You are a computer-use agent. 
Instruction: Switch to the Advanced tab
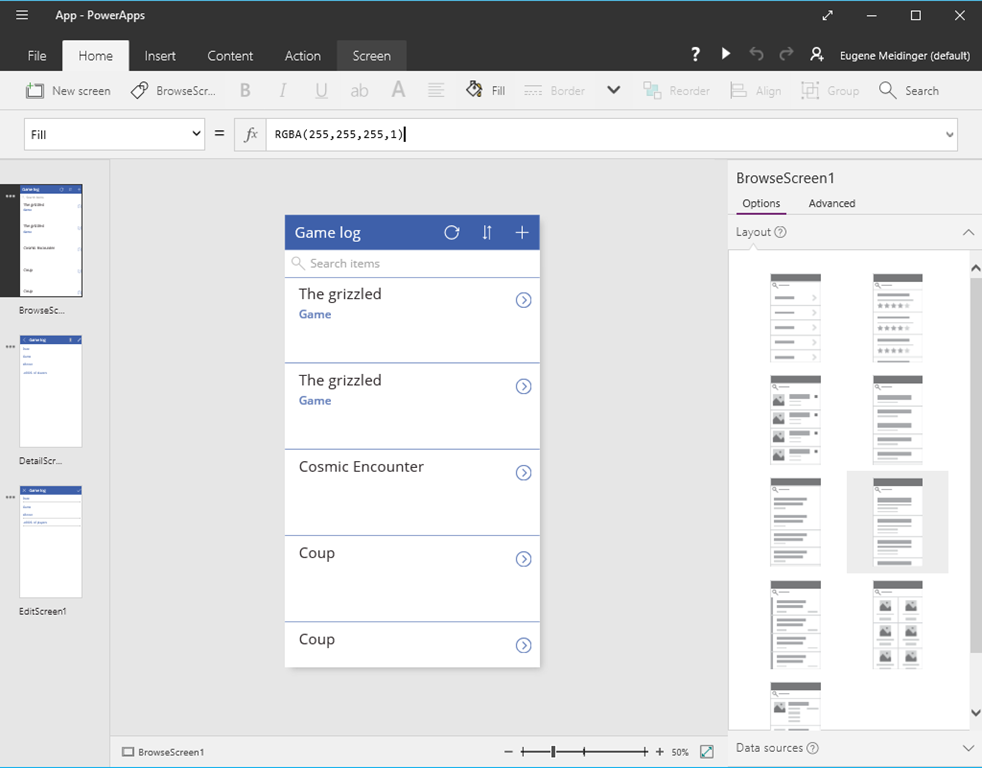pyautogui.click(x=832, y=204)
